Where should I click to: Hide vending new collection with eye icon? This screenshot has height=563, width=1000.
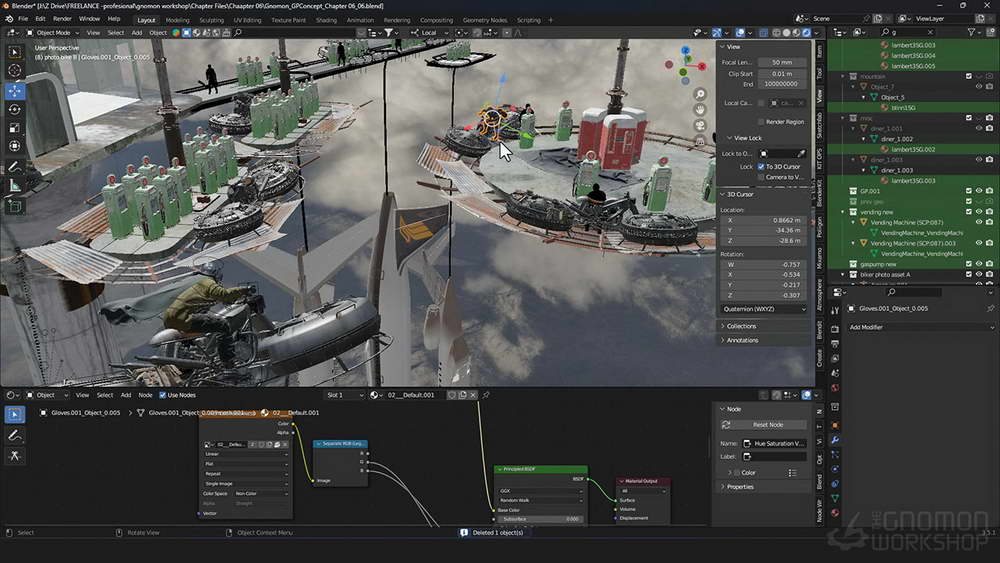(x=979, y=212)
